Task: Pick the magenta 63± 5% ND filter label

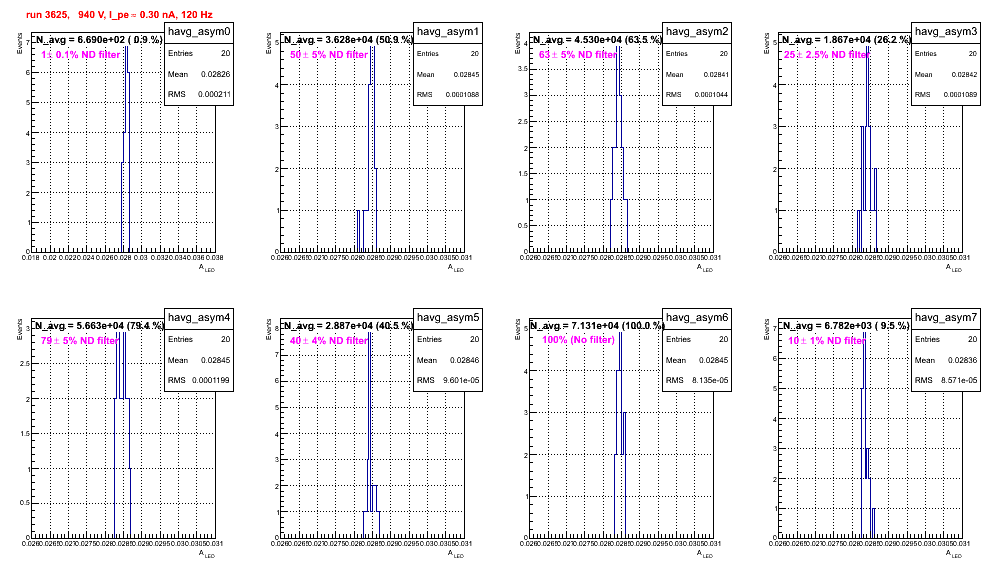Action: click(578, 55)
